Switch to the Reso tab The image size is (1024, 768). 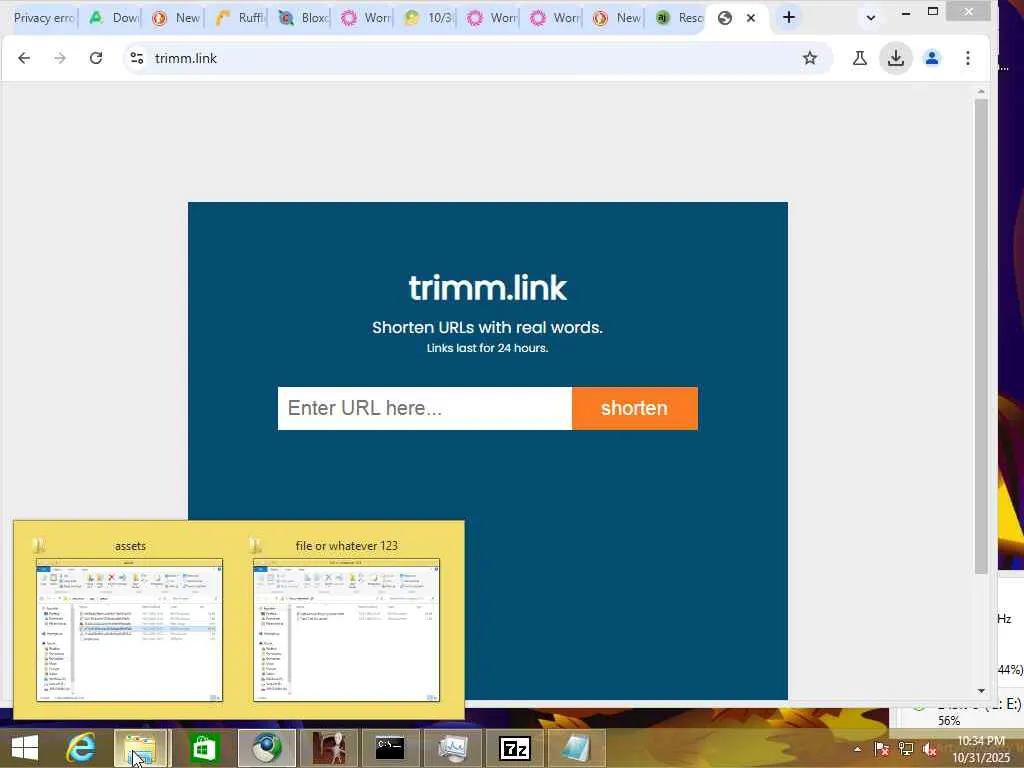tap(679, 18)
